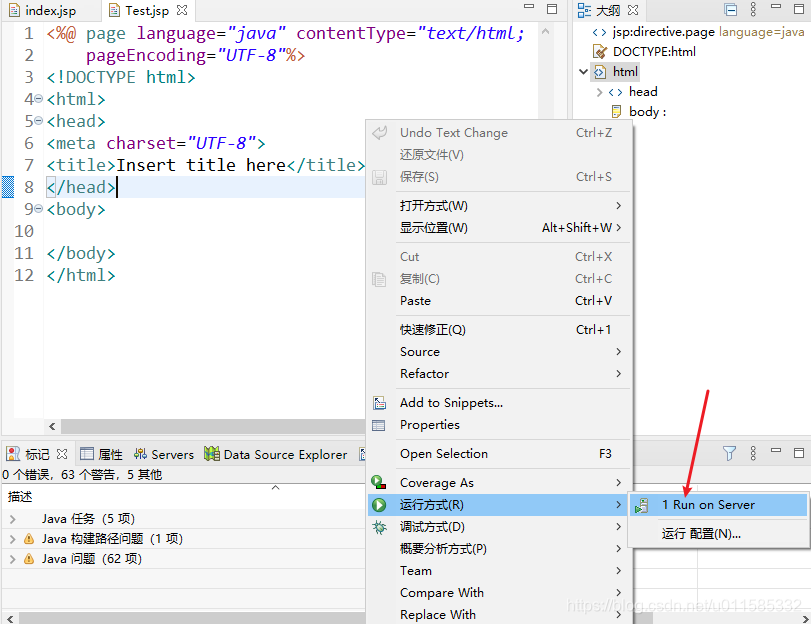The width and height of the screenshot is (811, 624).
Task: Select the Test.jsp editor tab
Action: pyautogui.click(x=146, y=10)
